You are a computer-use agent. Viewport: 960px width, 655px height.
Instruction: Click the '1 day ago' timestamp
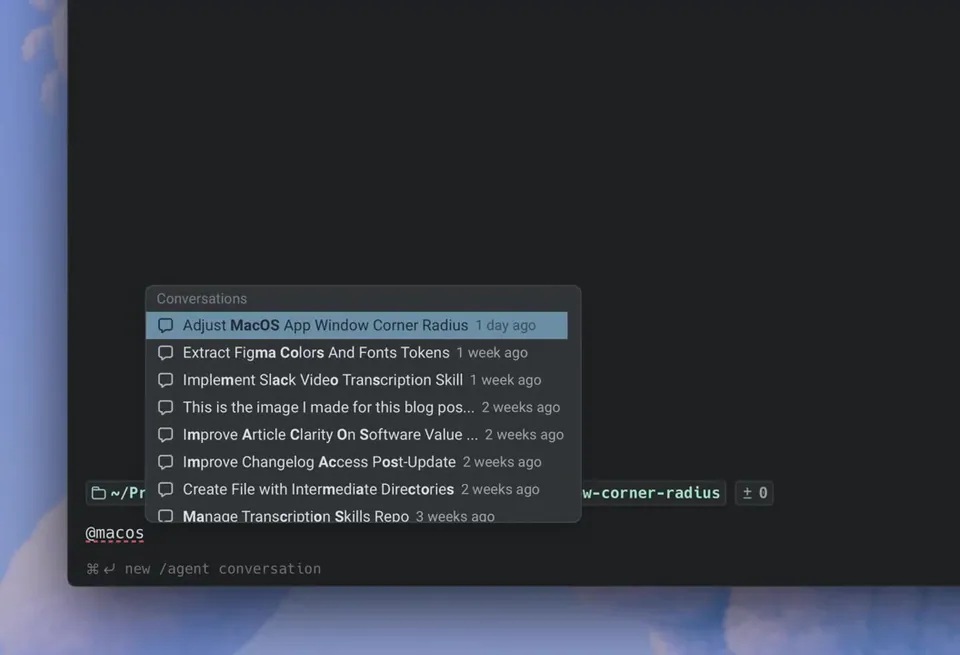[506, 326]
